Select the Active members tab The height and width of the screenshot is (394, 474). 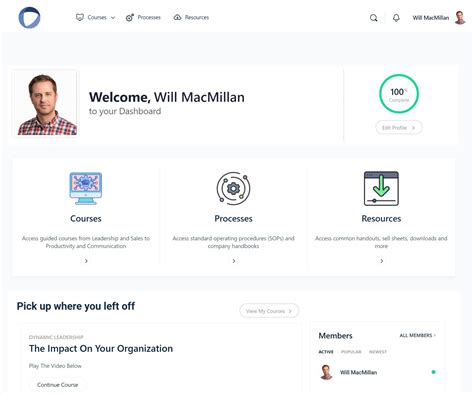coord(326,352)
